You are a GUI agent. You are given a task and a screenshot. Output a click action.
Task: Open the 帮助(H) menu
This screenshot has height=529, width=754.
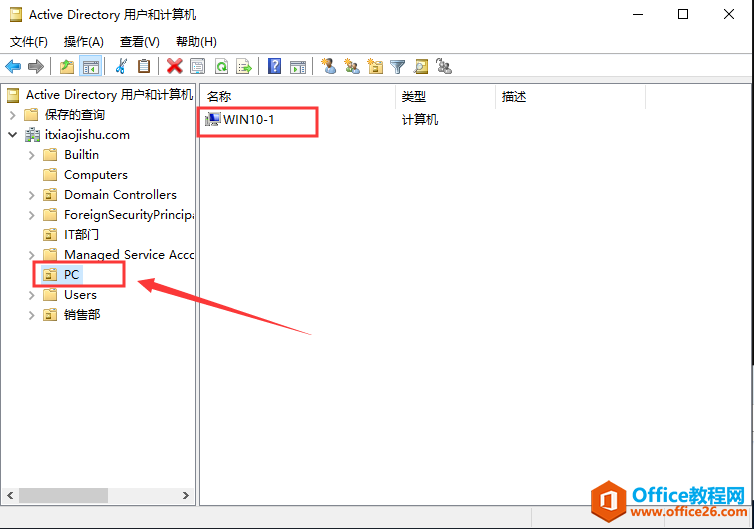click(x=196, y=42)
